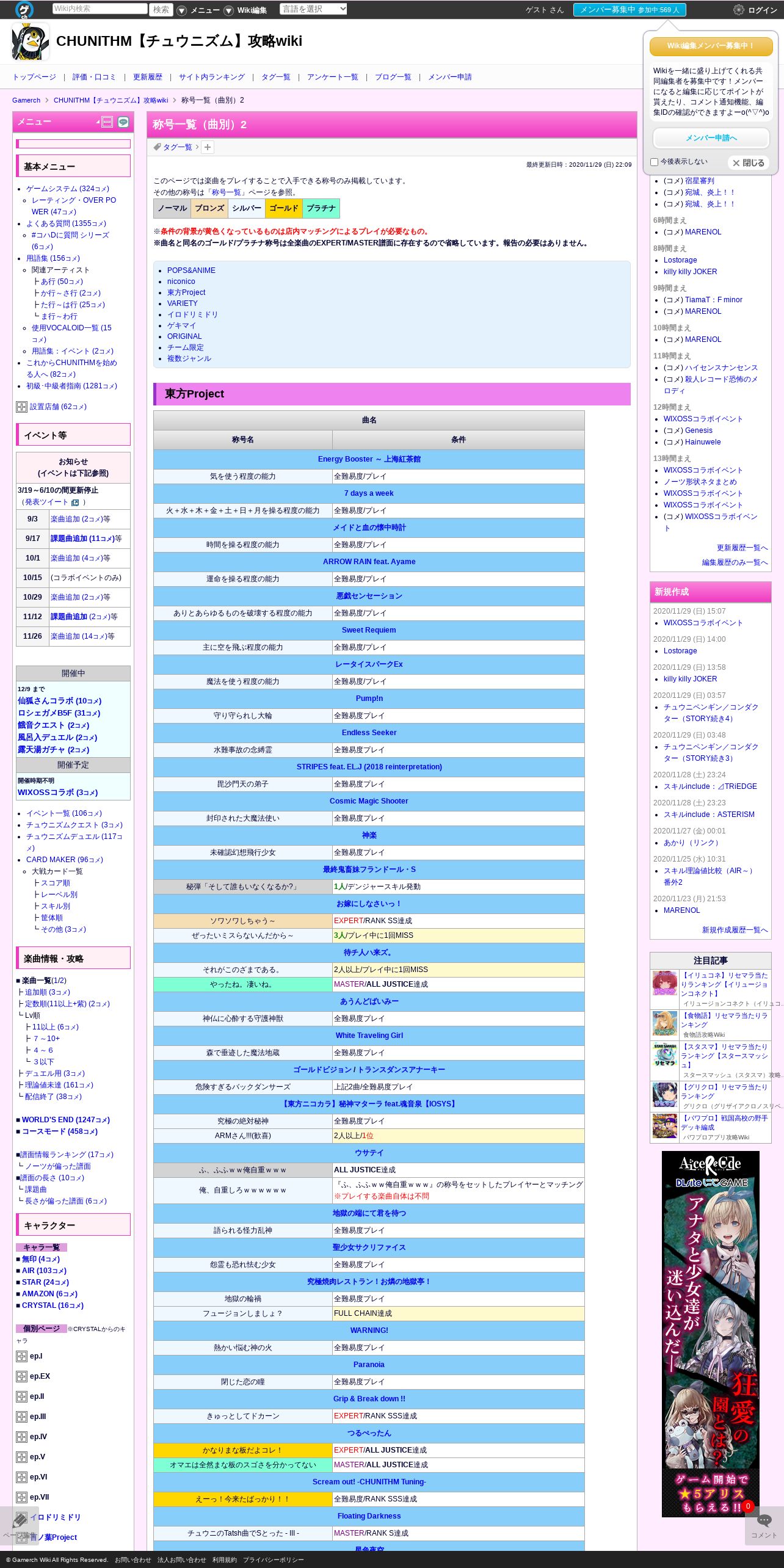Viewport: 784px width, 1568px height.
Task: Expand the ep.III character list
Action: tap(21, 1417)
